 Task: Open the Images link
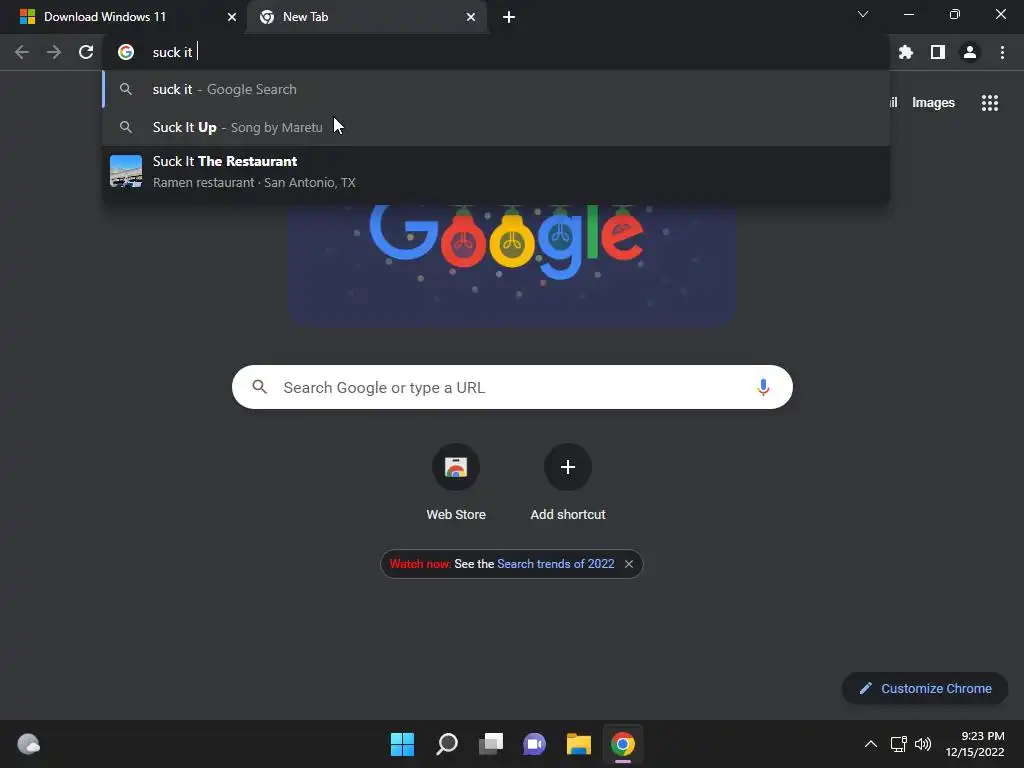coord(933,103)
